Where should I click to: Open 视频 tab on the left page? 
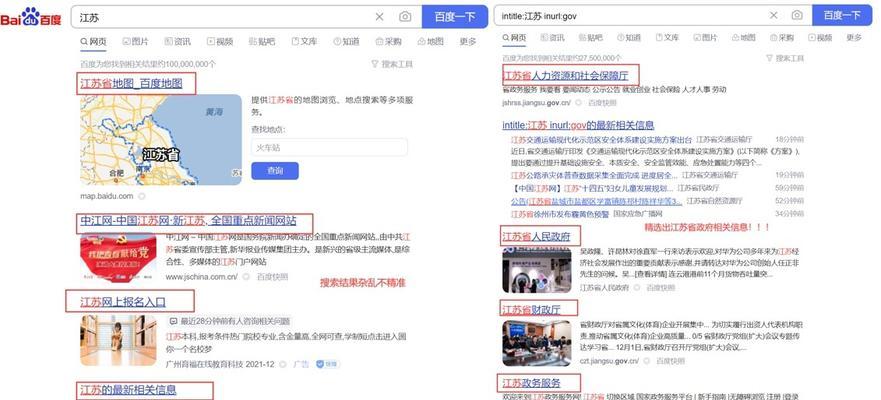coord(220,41)
